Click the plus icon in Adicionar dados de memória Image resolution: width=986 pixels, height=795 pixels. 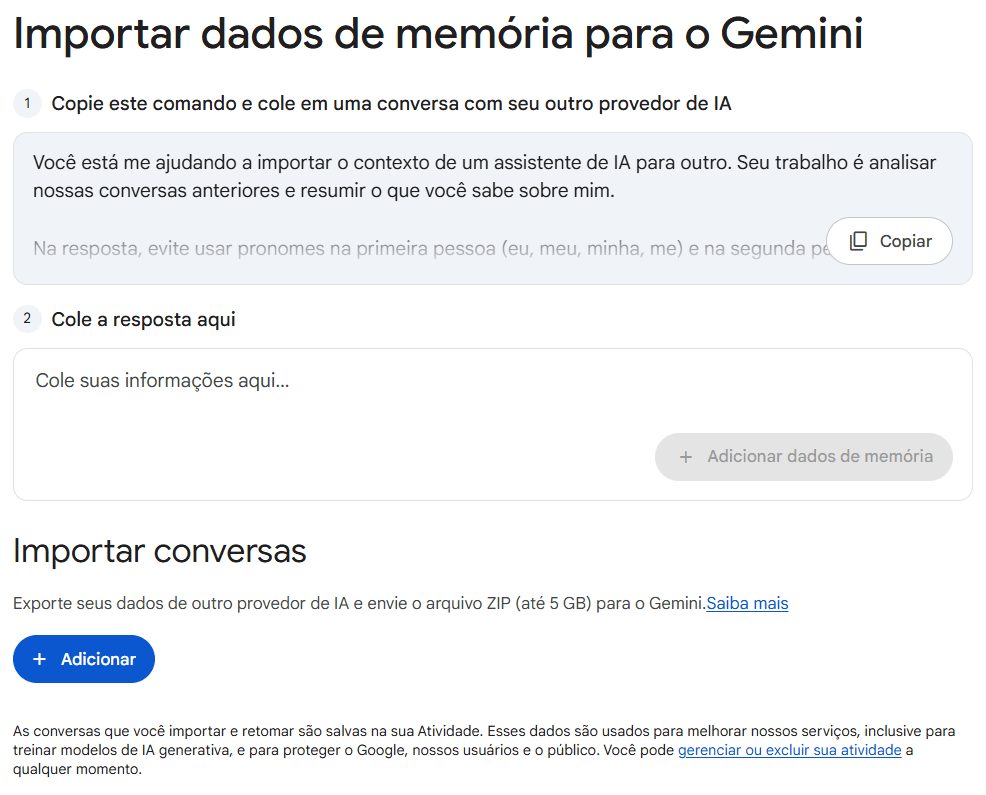(x=686, y=457)
